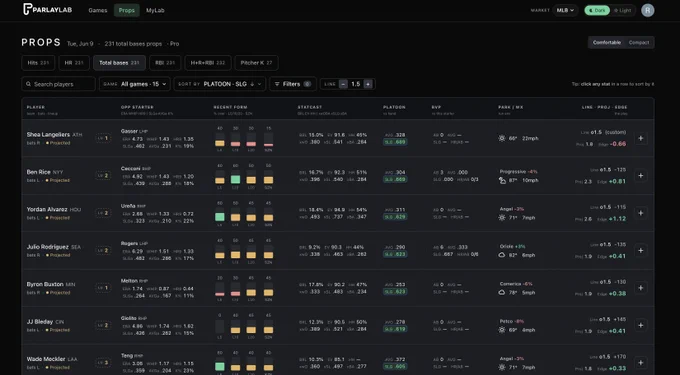Click the search magnifier icon

tap(29, 84)
